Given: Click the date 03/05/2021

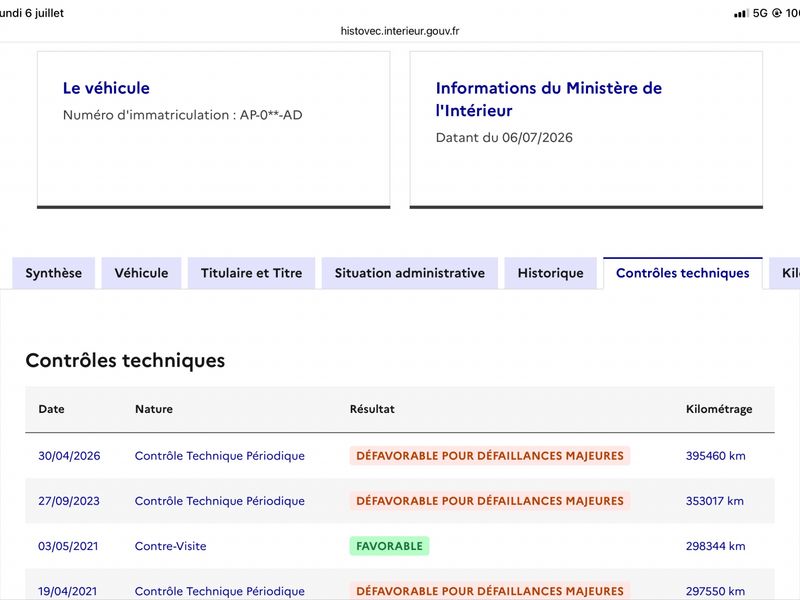Looking at the screenshot, I should tap(68, 546).
